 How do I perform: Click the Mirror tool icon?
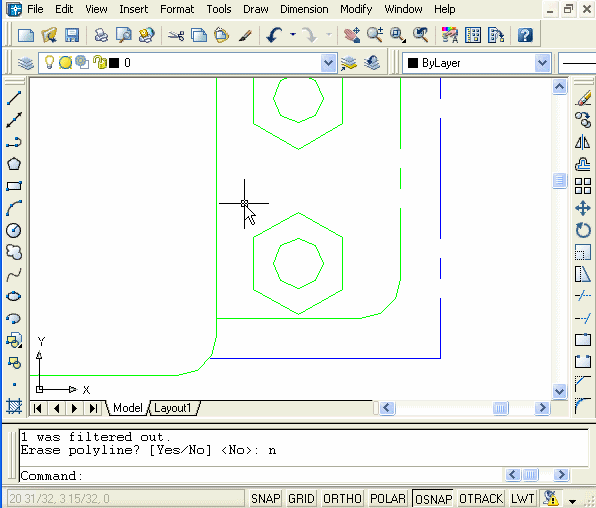pos(582,142)
